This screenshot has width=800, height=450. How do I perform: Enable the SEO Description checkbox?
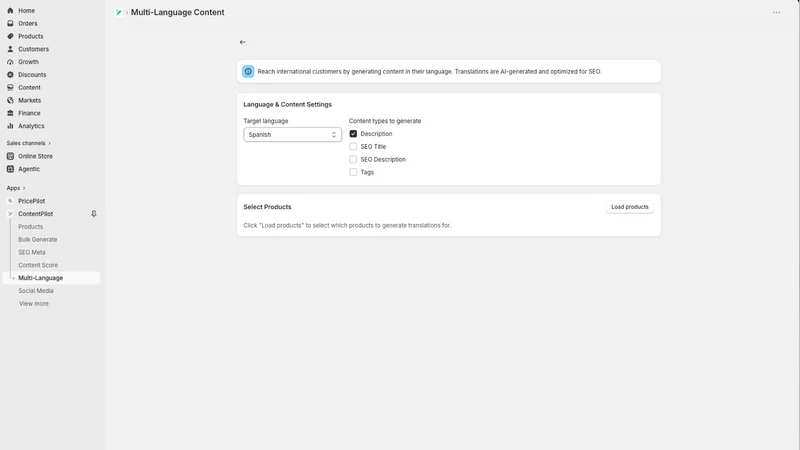tap(353, 159)
